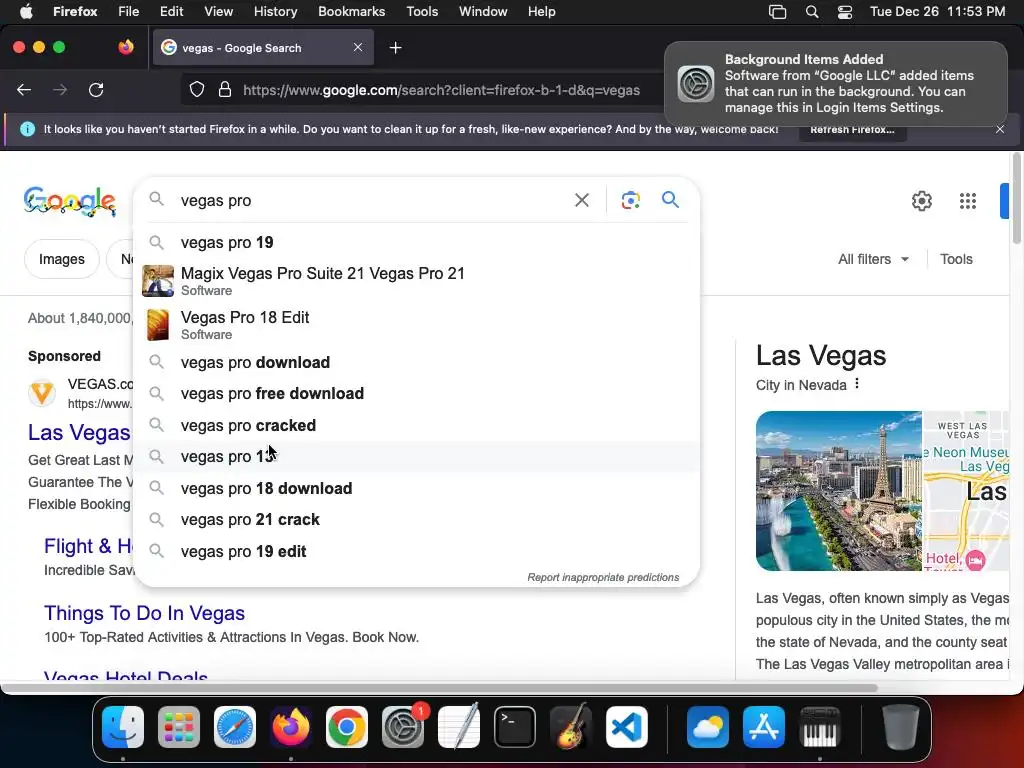1024x768 pixels.
Task: Click the Stage Manager menu bar icon
Action: pos(777,12)
